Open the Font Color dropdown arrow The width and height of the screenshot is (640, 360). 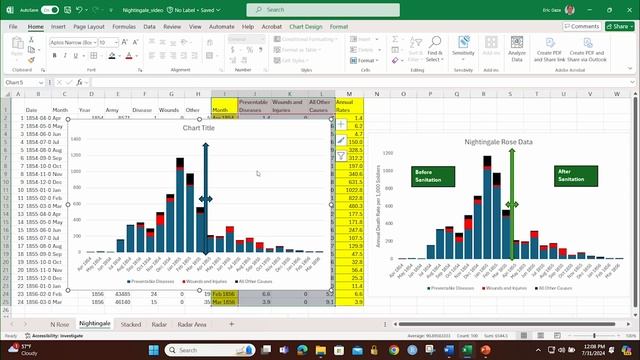point(137,56)
